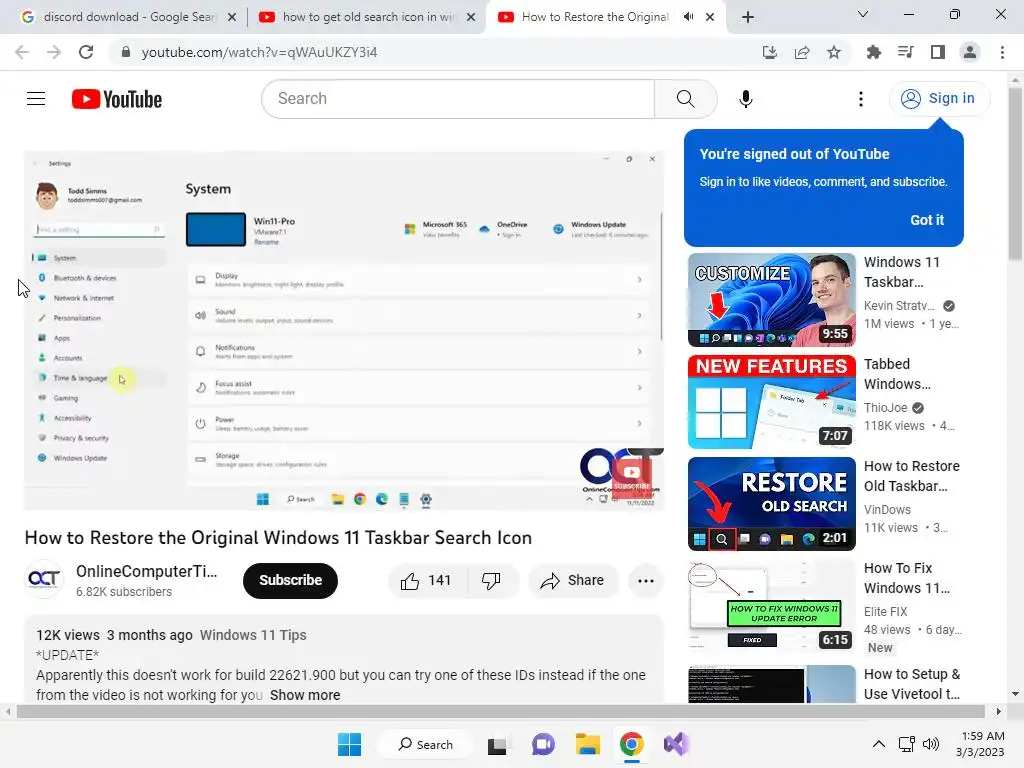The width and height of the screenshot is (1024, 768).
Task: Open Chat app on taskbar
Action: pyautogui.click(x=543, y=744)
